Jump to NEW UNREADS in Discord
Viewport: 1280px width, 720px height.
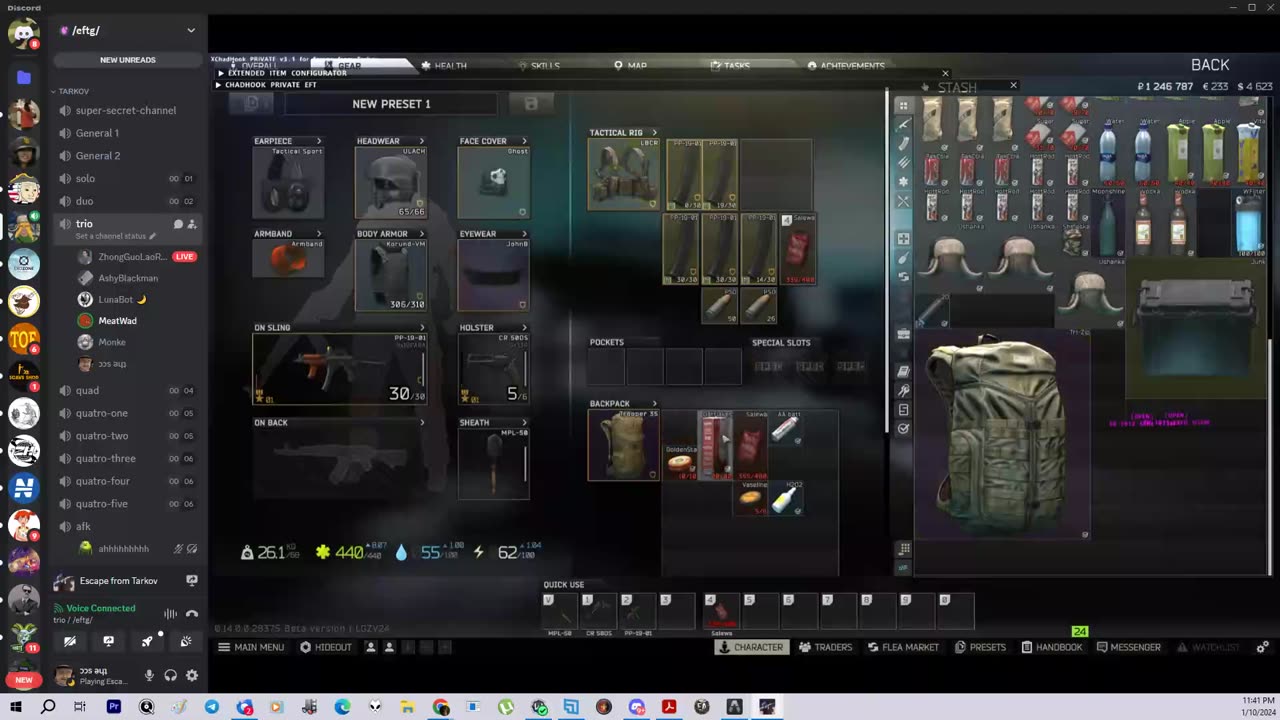point(128,60)
